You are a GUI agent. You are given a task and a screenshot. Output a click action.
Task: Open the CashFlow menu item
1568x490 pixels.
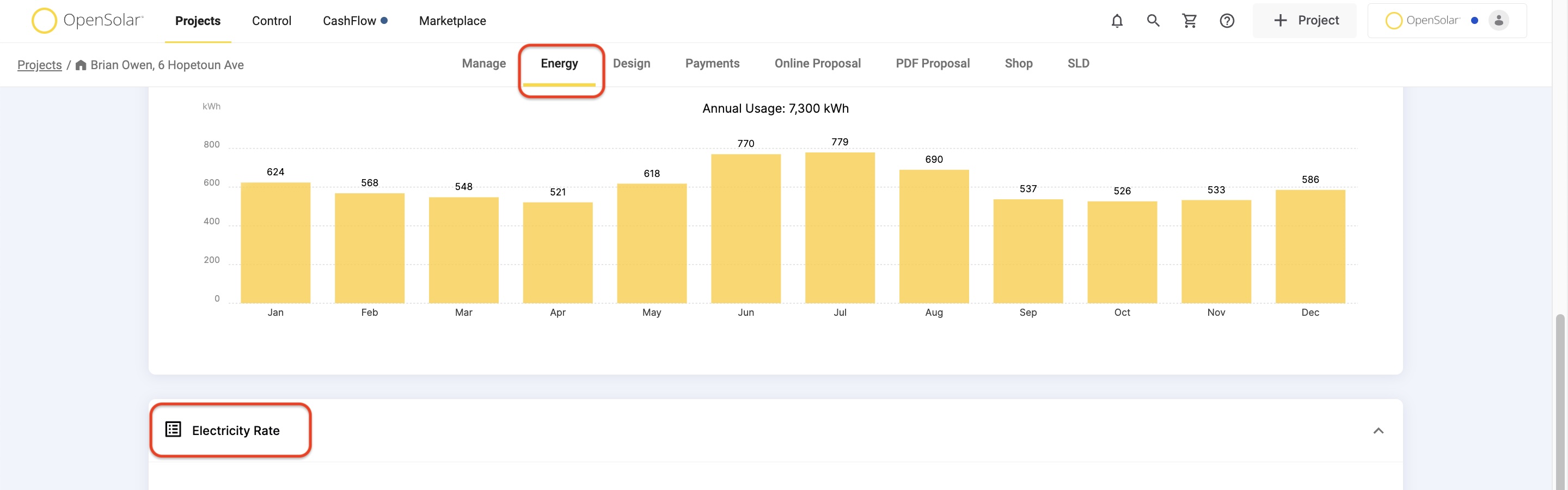coord(355,21)
